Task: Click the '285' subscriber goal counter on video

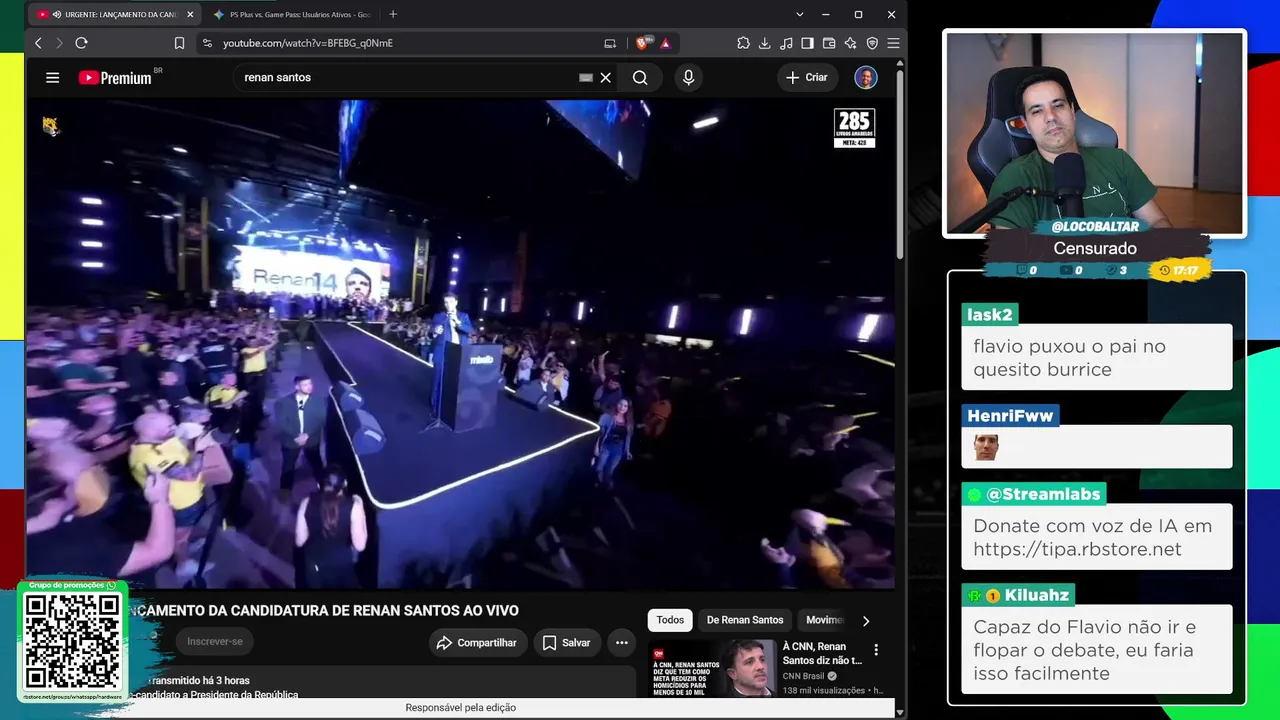Action: (x=854, y=128)
